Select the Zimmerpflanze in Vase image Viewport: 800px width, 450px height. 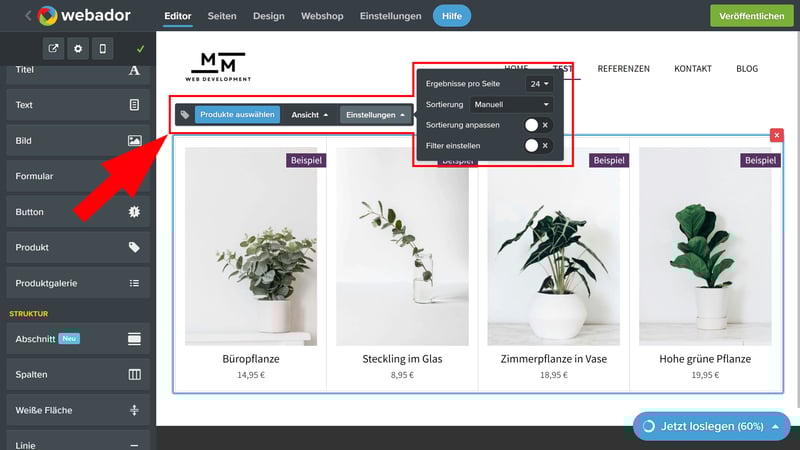554,246
